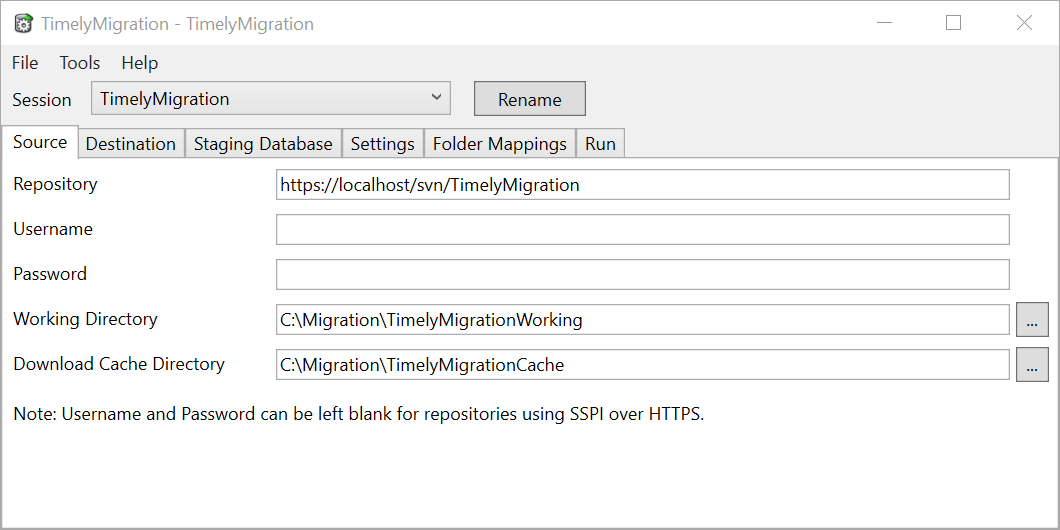Click the TimelyMigration app icon in title bar
Screen dimensions: 1060x530
[x=24, y=23]
